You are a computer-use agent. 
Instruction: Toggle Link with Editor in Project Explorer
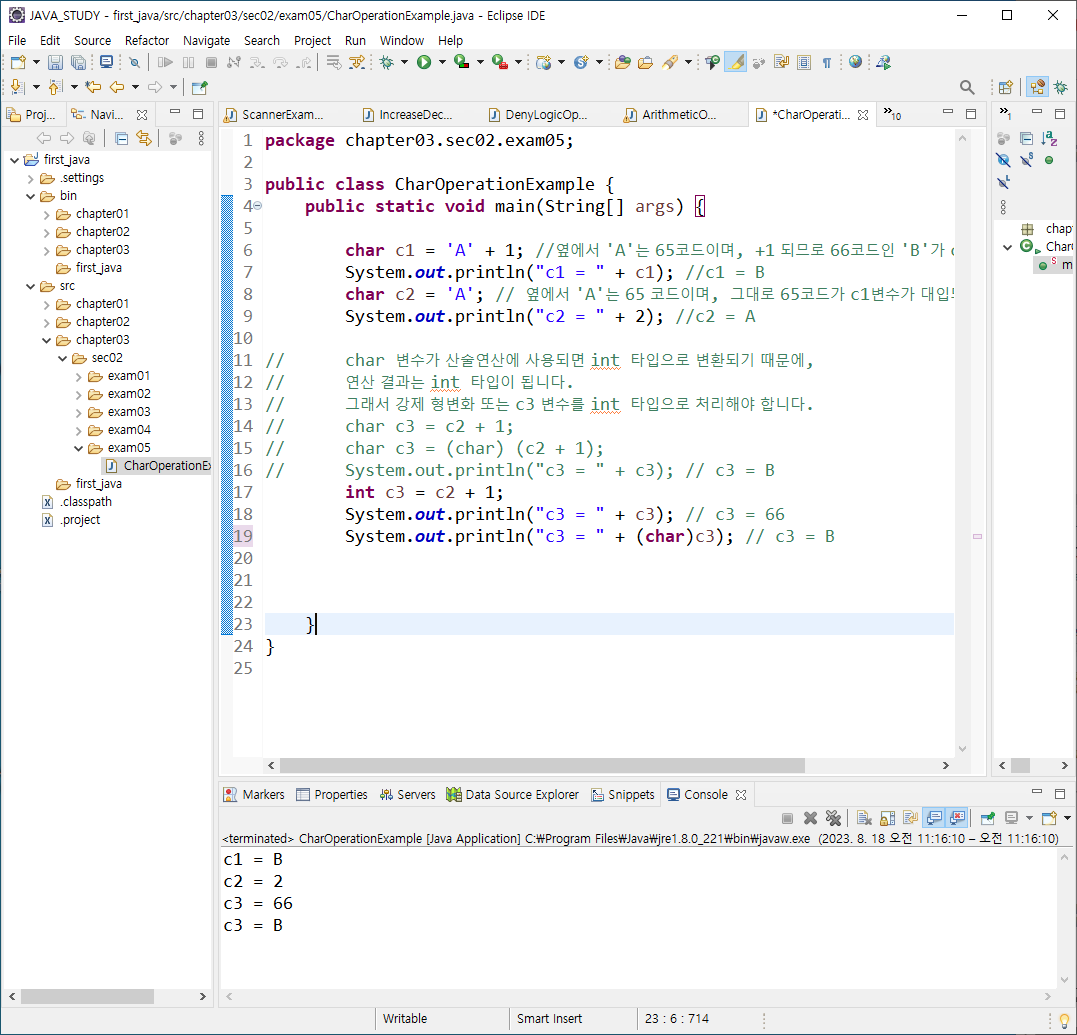[144, 139]
